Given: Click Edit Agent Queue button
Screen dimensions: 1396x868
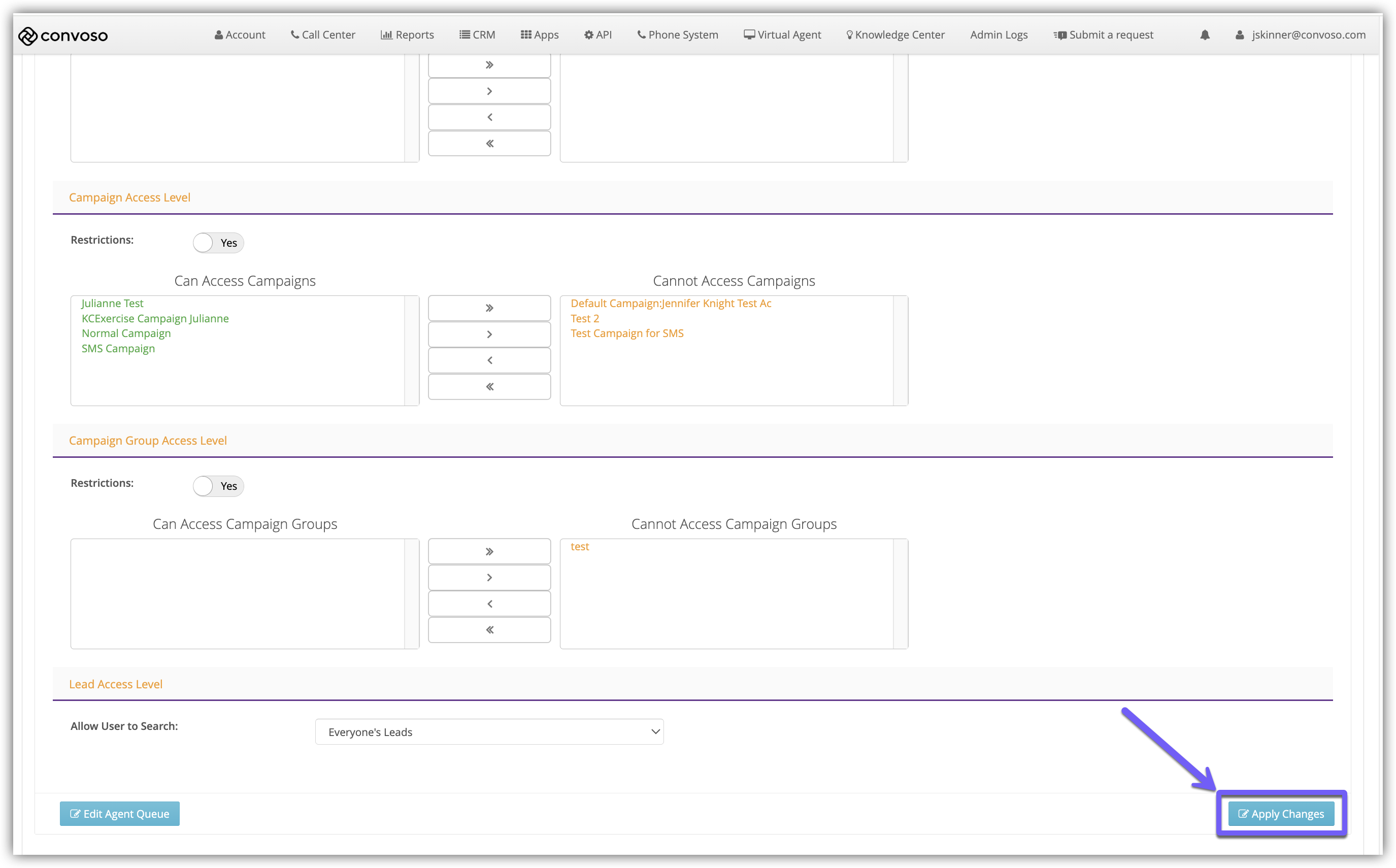Looking at the screenshot, I should pyautogui.click(x=119, y=814).
